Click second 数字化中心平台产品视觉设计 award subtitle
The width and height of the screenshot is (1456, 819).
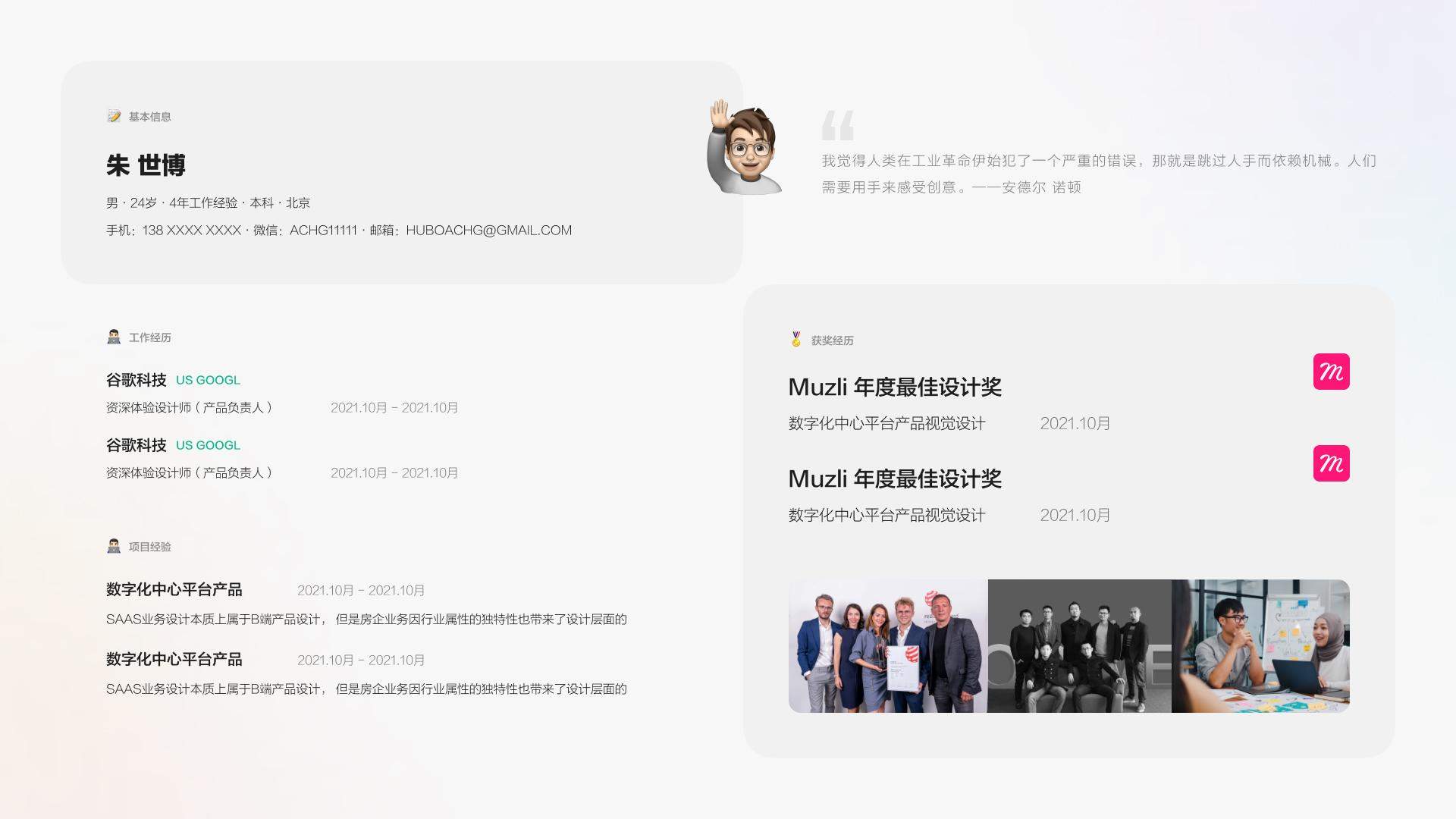click(886, 515)
